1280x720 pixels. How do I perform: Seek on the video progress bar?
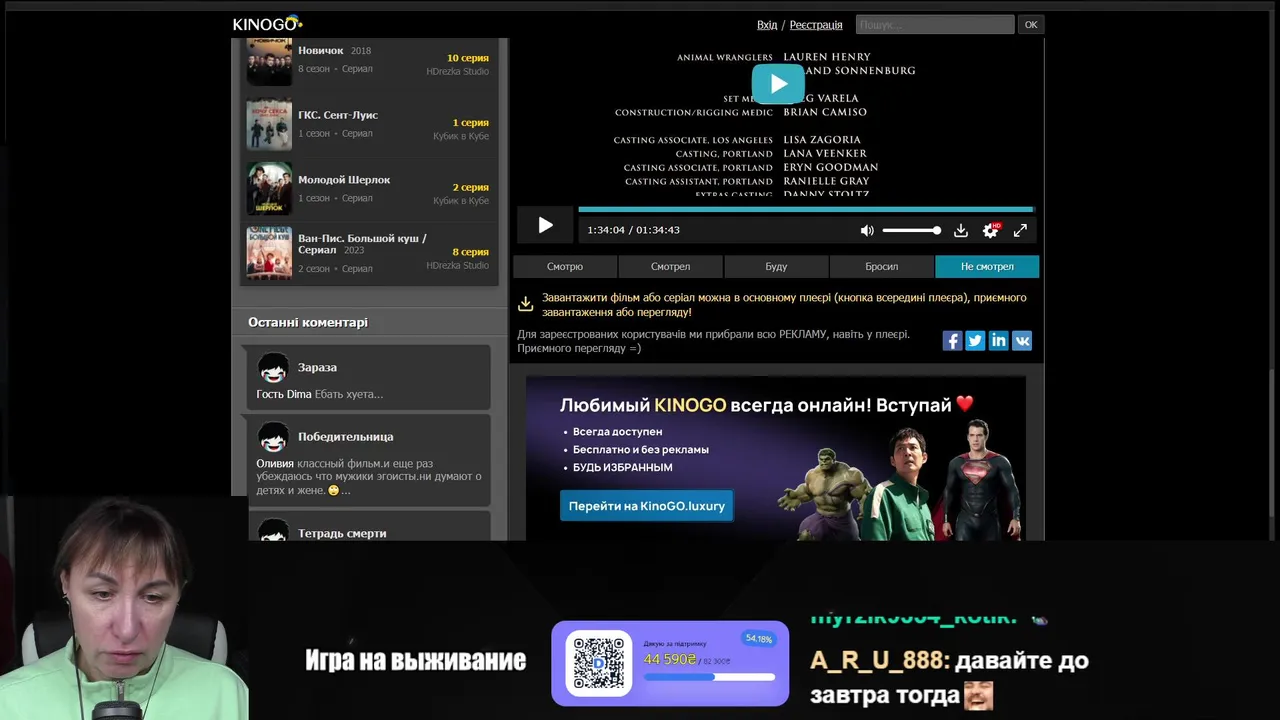point(805,210)
